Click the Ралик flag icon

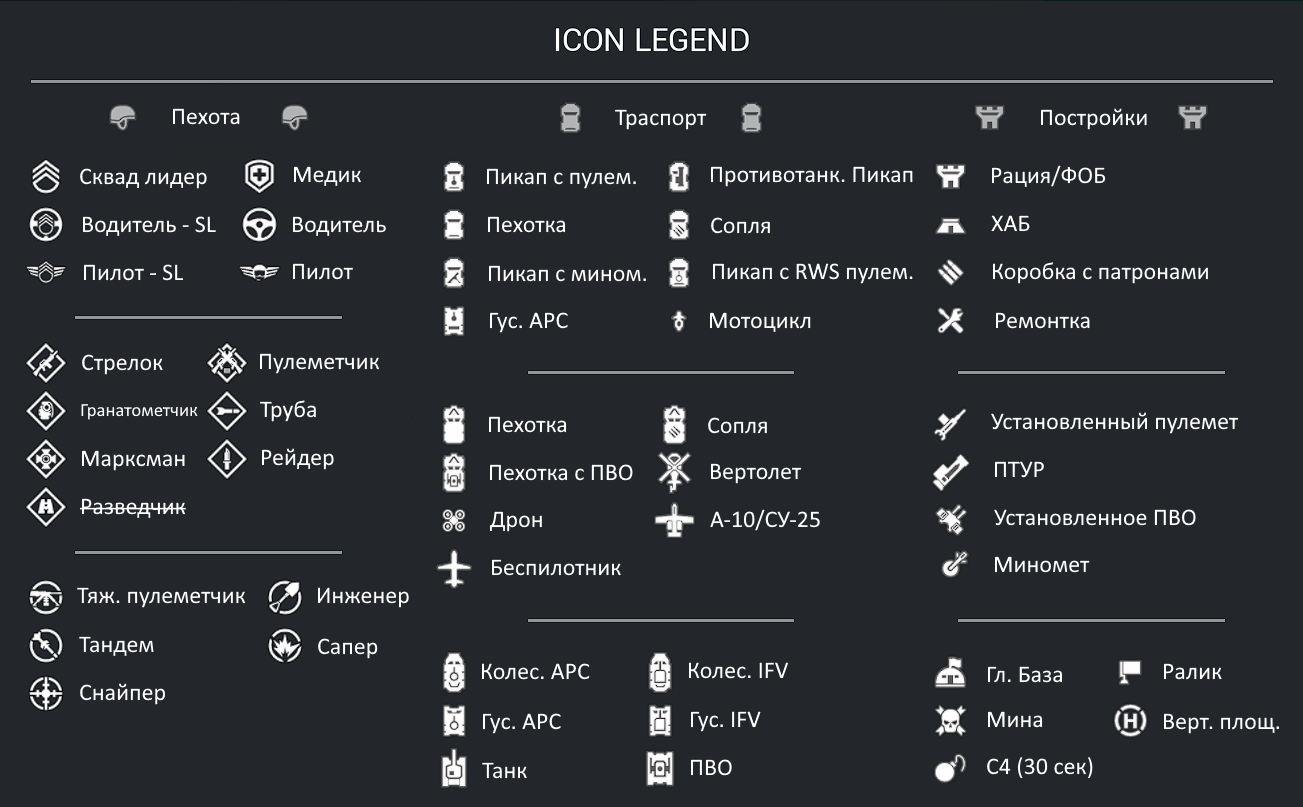1130,672
